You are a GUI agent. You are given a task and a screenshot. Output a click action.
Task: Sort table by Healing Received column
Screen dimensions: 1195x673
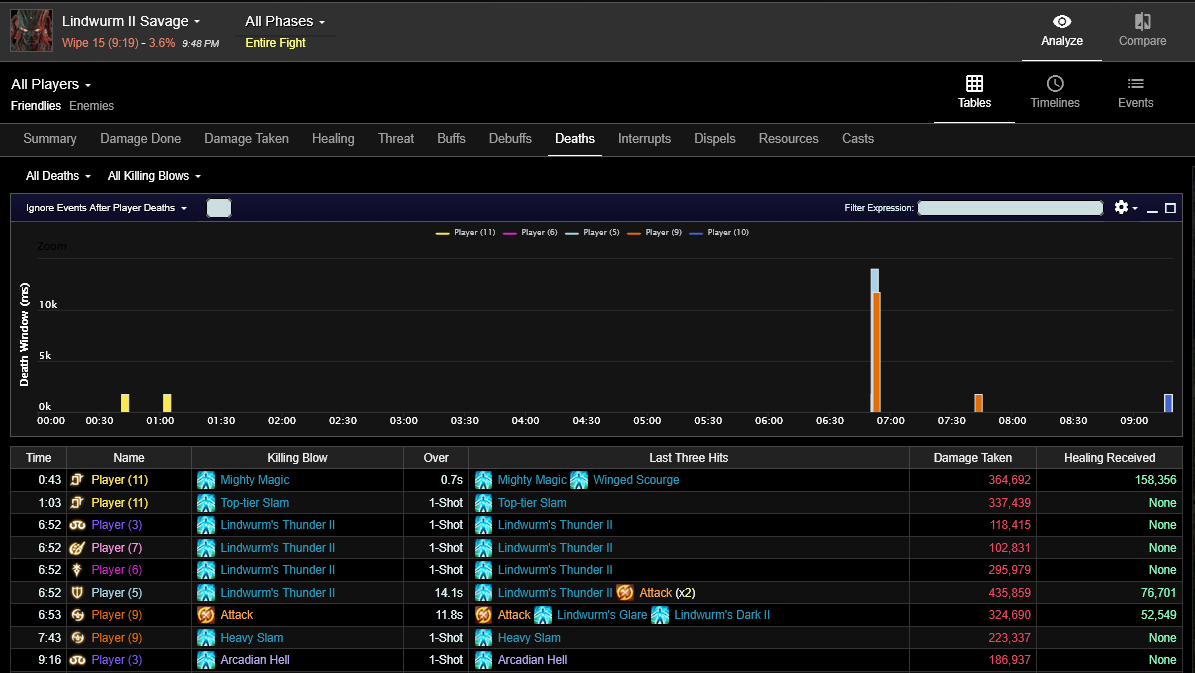[x=1109, y=458]
